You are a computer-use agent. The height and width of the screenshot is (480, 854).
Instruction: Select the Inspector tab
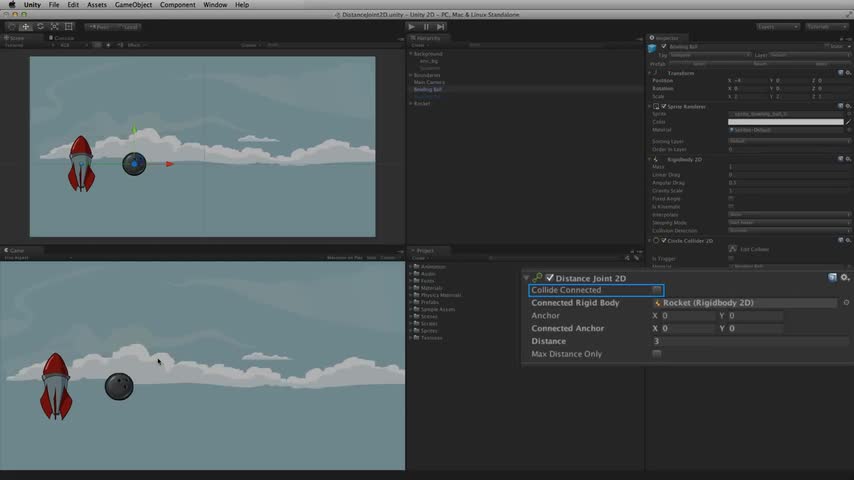665,38
